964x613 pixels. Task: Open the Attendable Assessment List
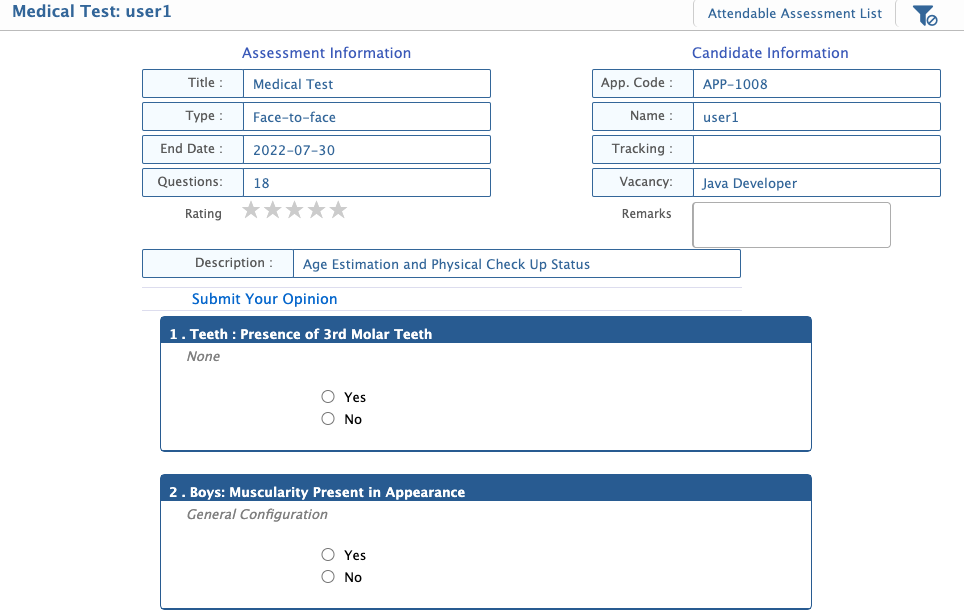795,14
